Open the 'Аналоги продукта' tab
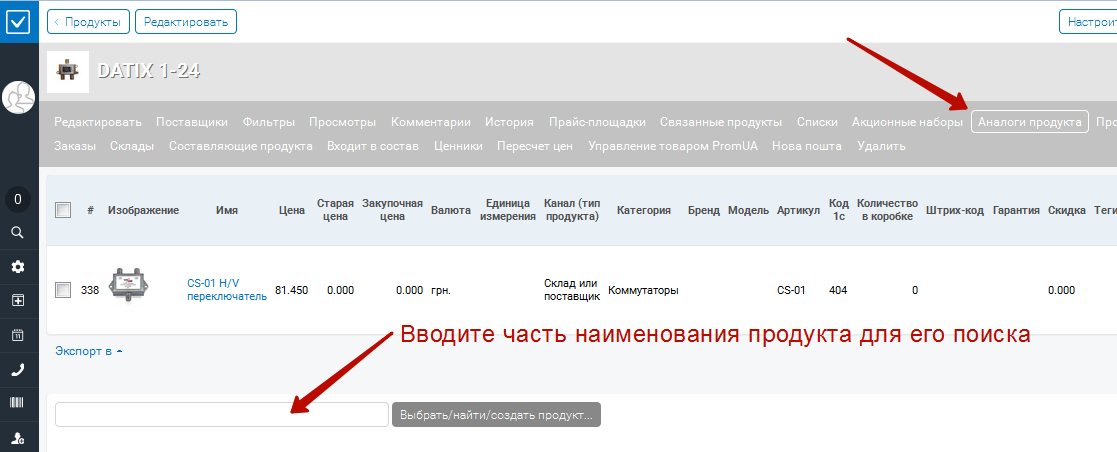This screenshot has height=452, width=1117. pos(1030,122)
